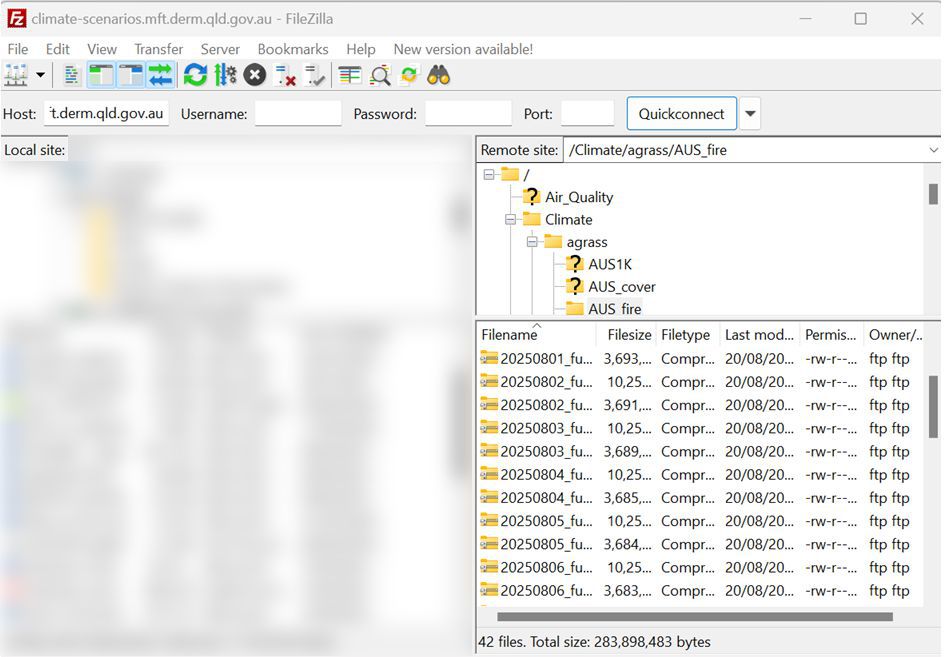The image size is (944, 657).
Task: Toggle synchronized browsing icon
Action: (x=409, y=75)
